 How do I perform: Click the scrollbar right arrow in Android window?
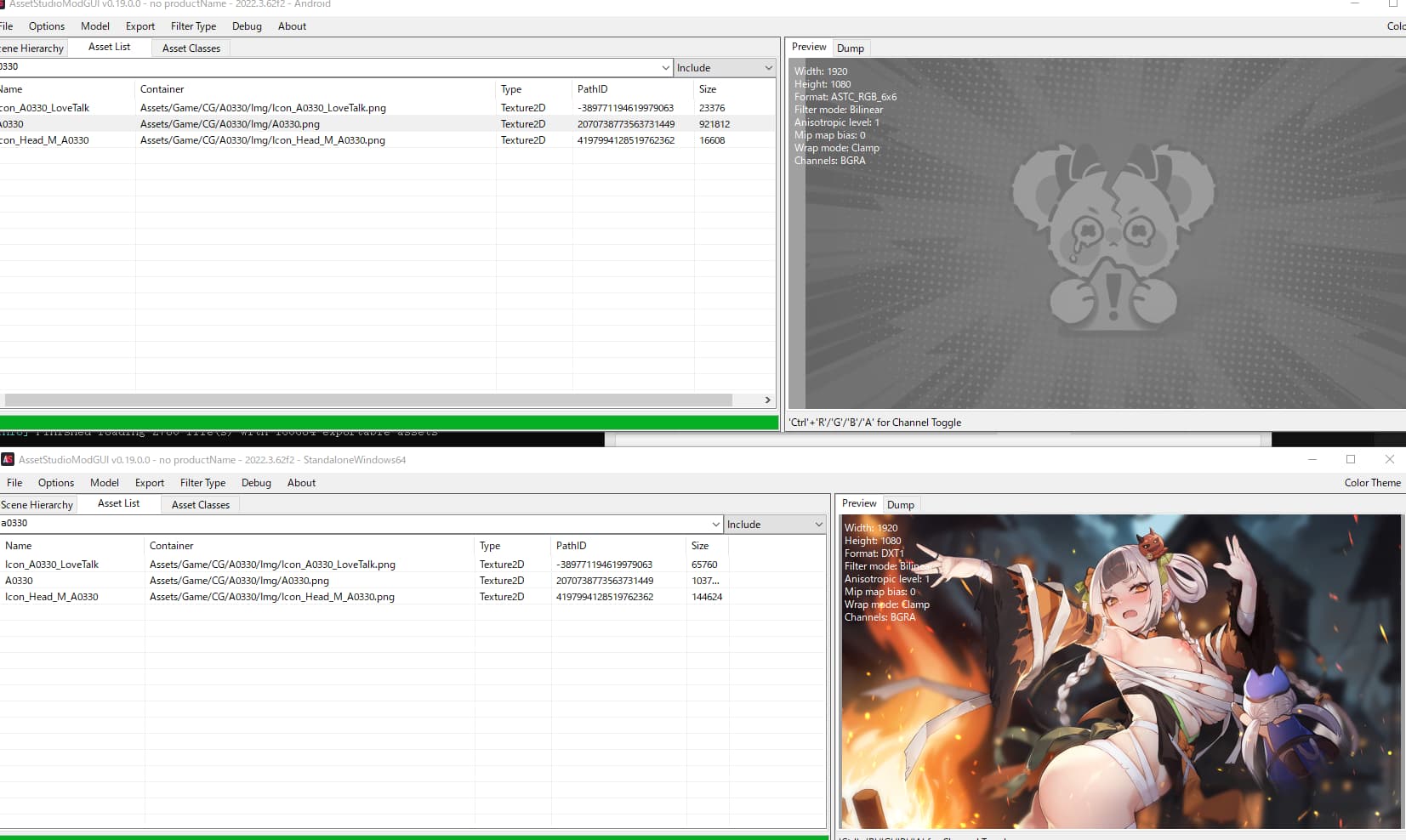pos(767,400)
